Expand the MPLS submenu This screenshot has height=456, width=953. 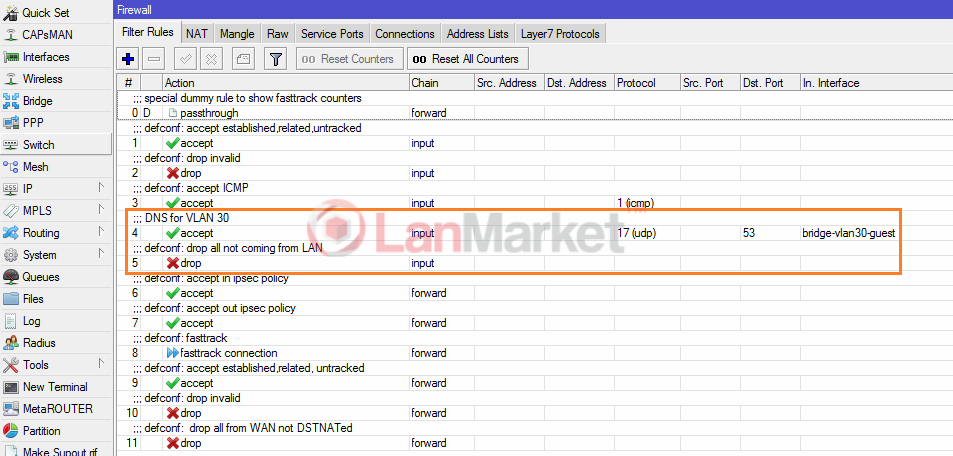[56, 211]
